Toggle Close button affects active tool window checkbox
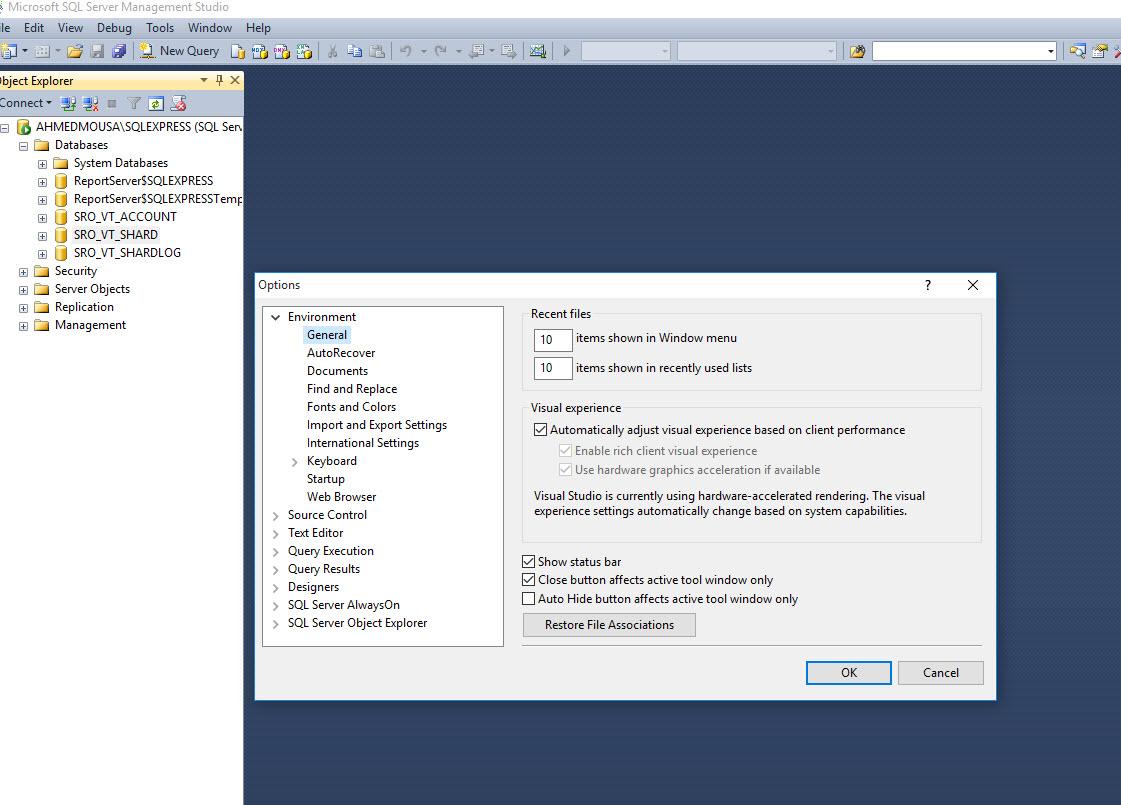This screenshot has width=1121, height=805. (x=528, y=580)
